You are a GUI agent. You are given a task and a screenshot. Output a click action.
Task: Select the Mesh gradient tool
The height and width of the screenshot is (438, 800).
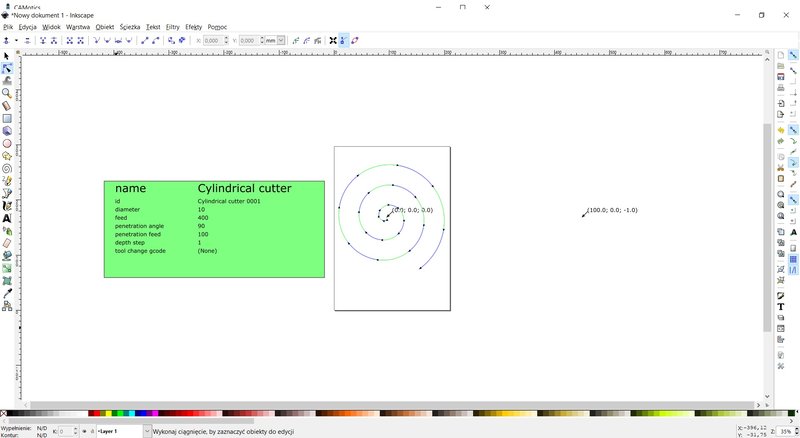7,281
